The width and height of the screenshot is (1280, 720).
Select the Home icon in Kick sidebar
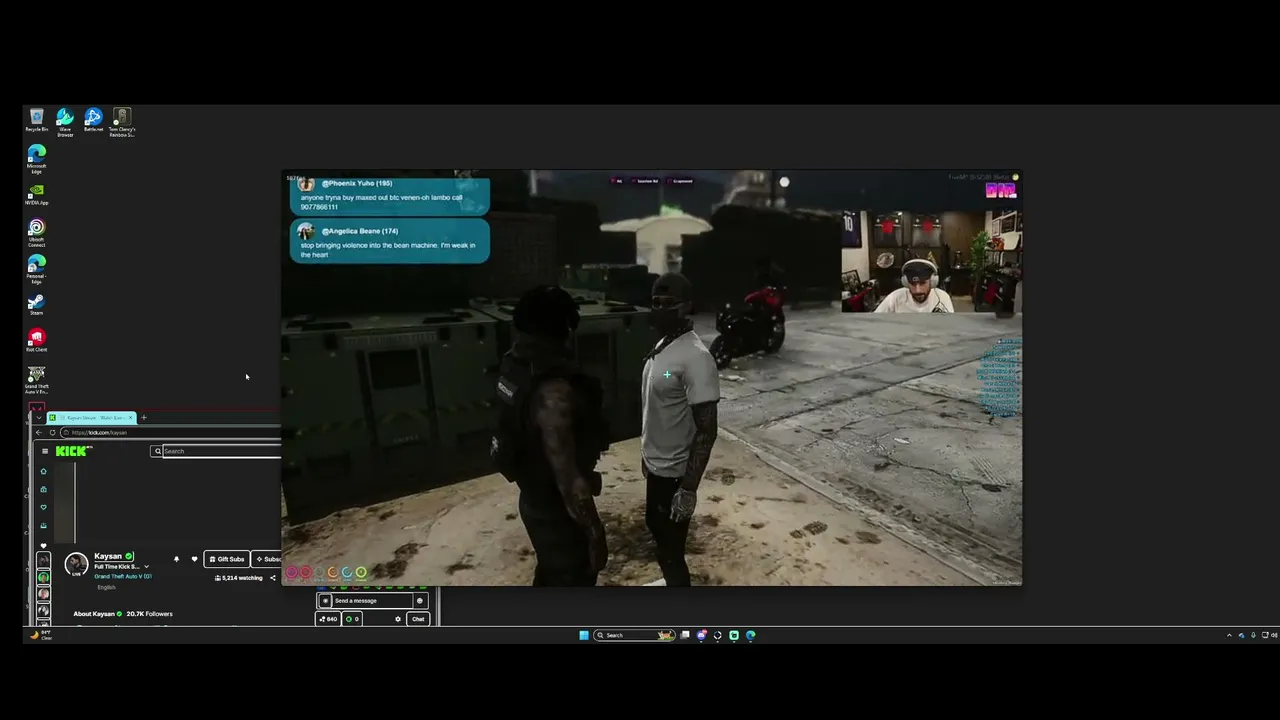(43, 471)
